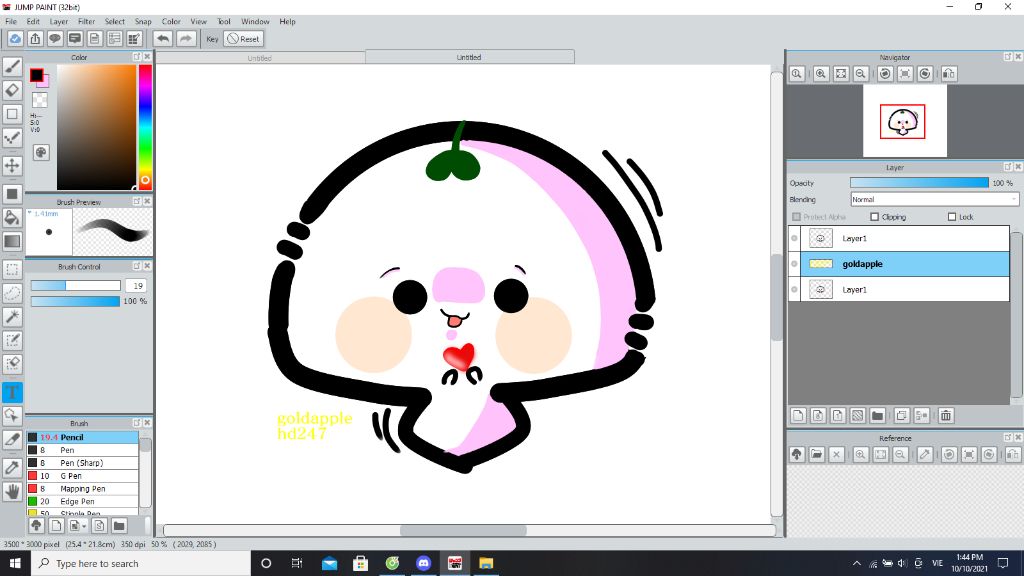Click the cloud save icon in top toolbar
Screen dimensions: 1024x576
pos(15,39)
